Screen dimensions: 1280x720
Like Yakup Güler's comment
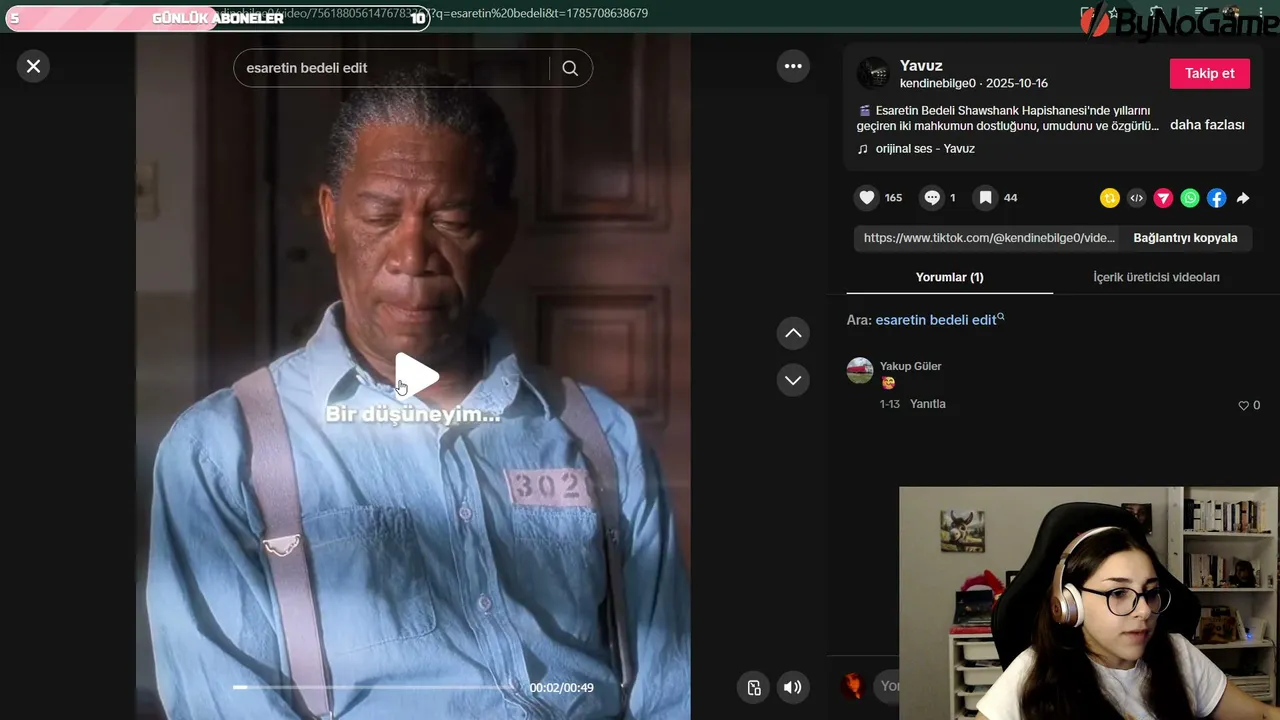coord(1244,405)
